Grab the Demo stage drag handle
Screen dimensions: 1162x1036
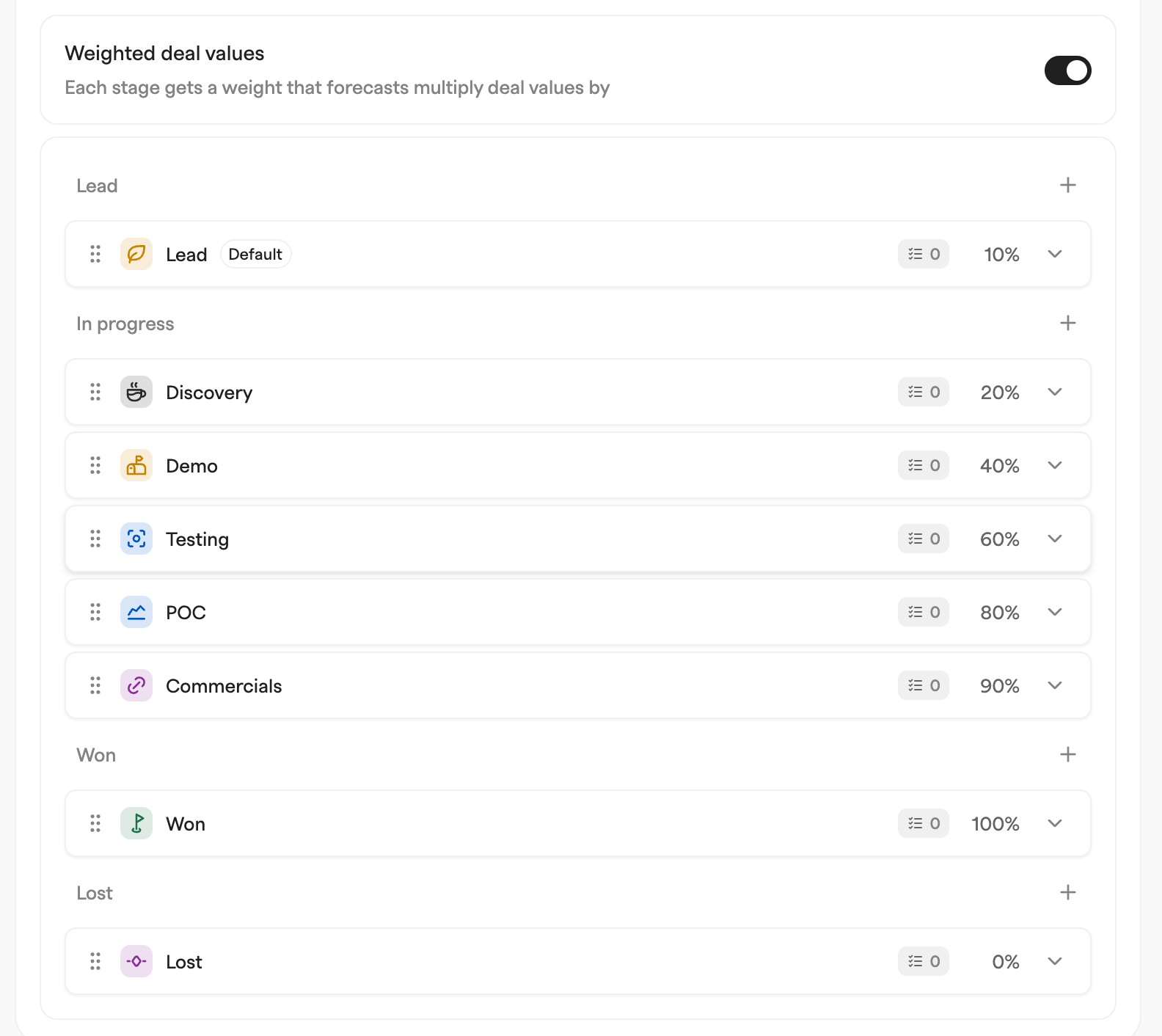pyautogui.click(x=95, y=465)
